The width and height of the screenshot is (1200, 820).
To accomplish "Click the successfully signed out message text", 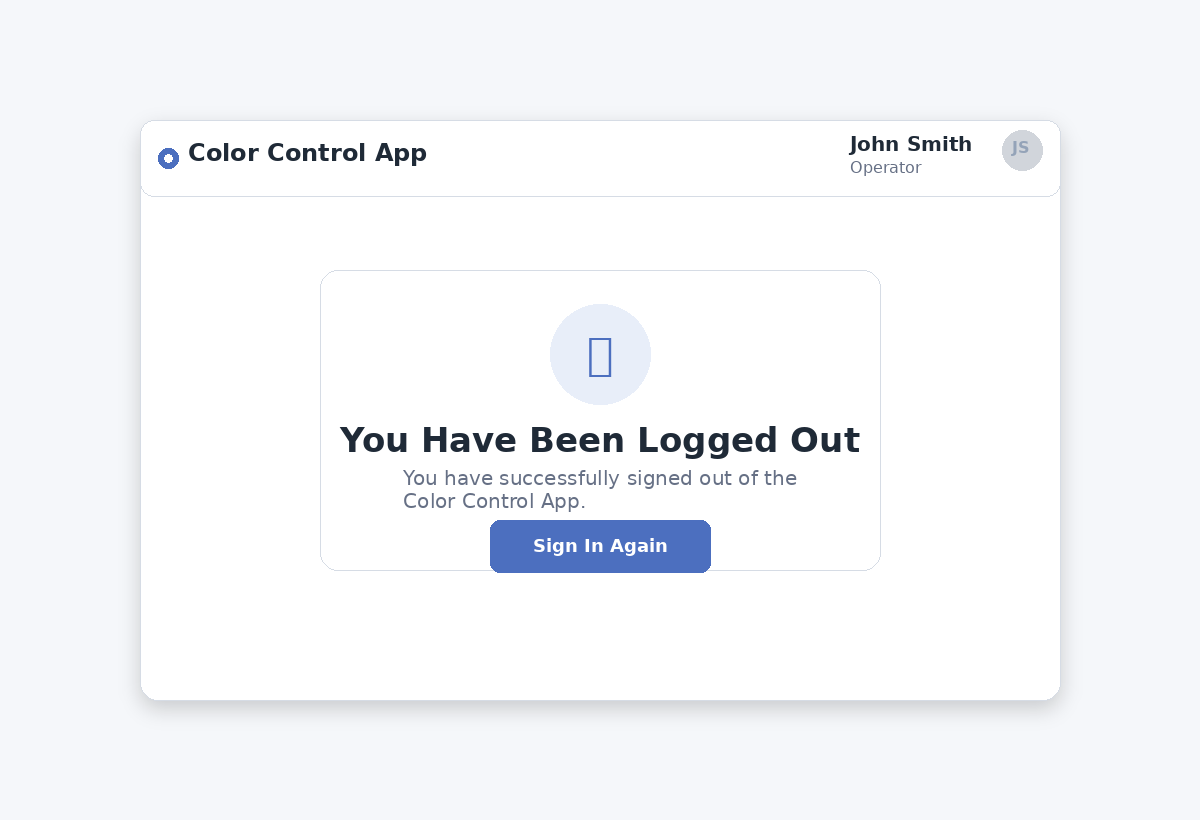I will 600,479.
